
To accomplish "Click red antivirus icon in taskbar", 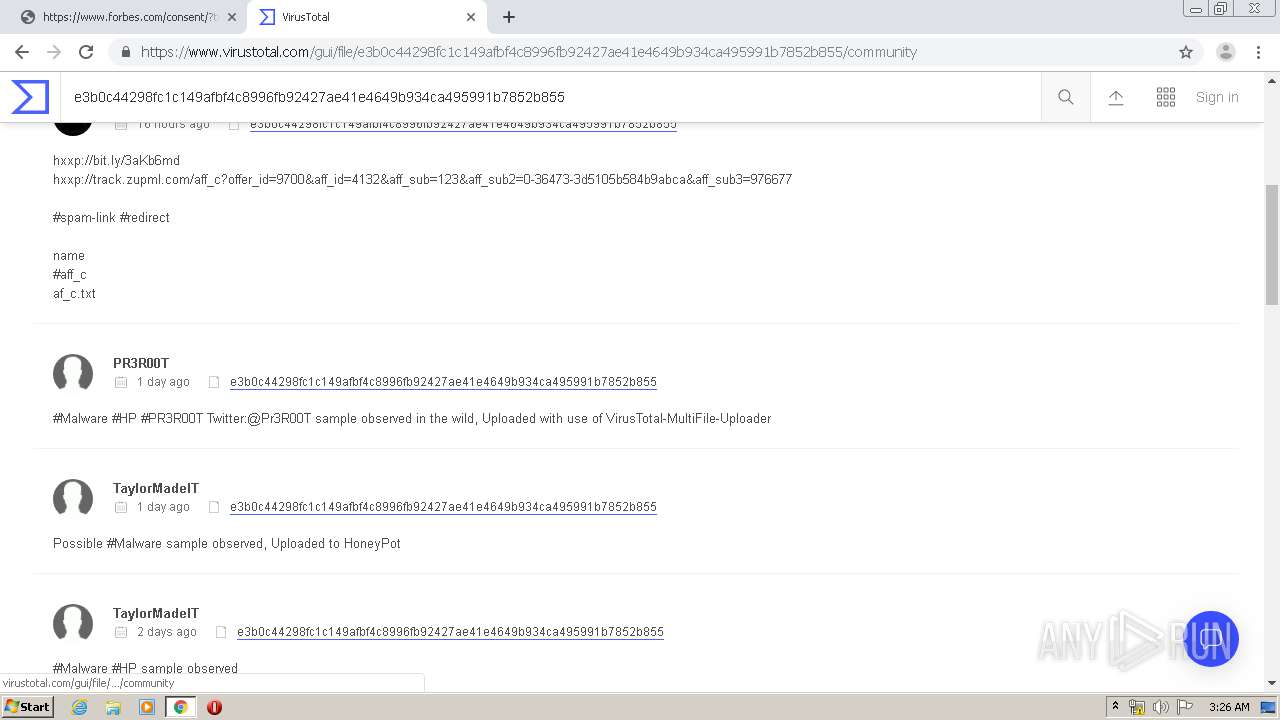I will [x=214, y=707].
